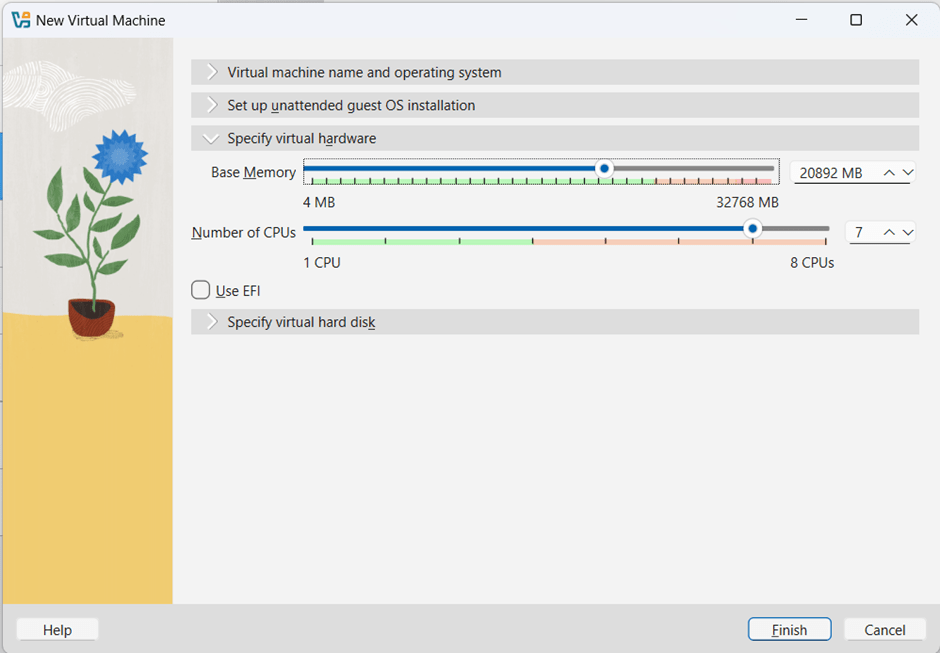Close the New Virtual Machine dialog
The width and height of the screenshot is (940, 653).
tap(911, 20)
